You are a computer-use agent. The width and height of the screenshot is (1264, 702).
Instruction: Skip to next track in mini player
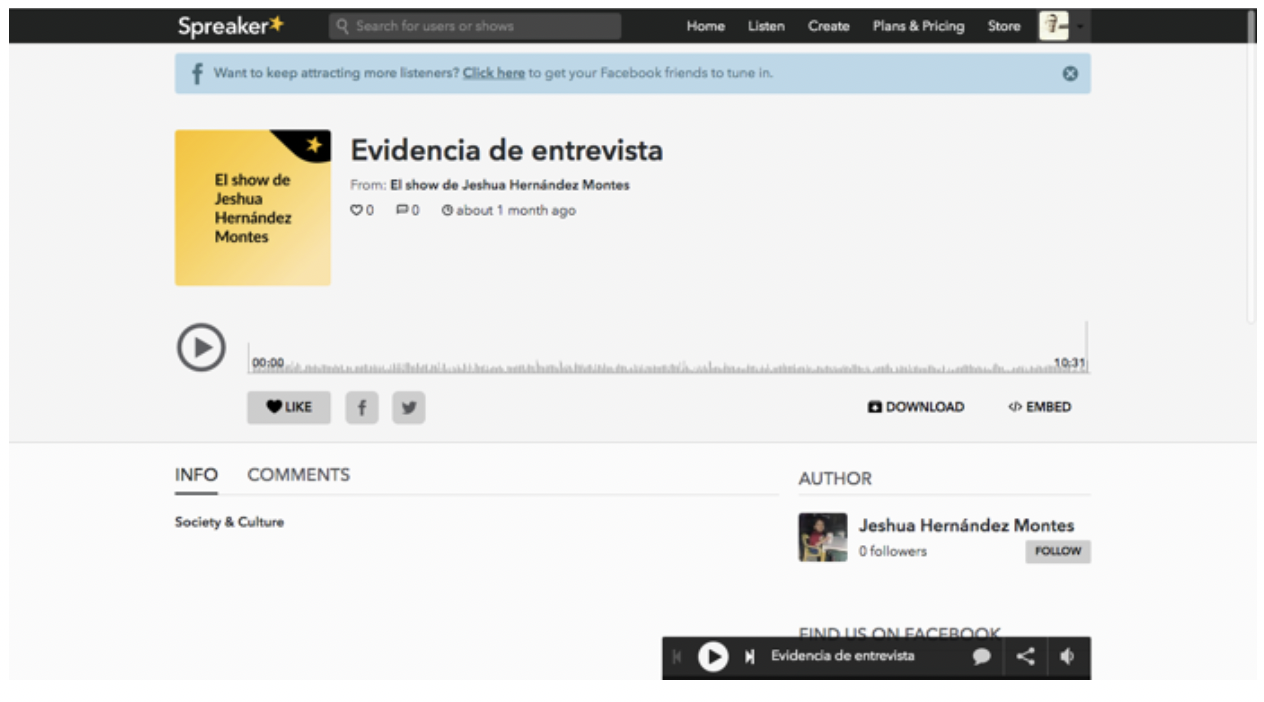click(749, 657)
